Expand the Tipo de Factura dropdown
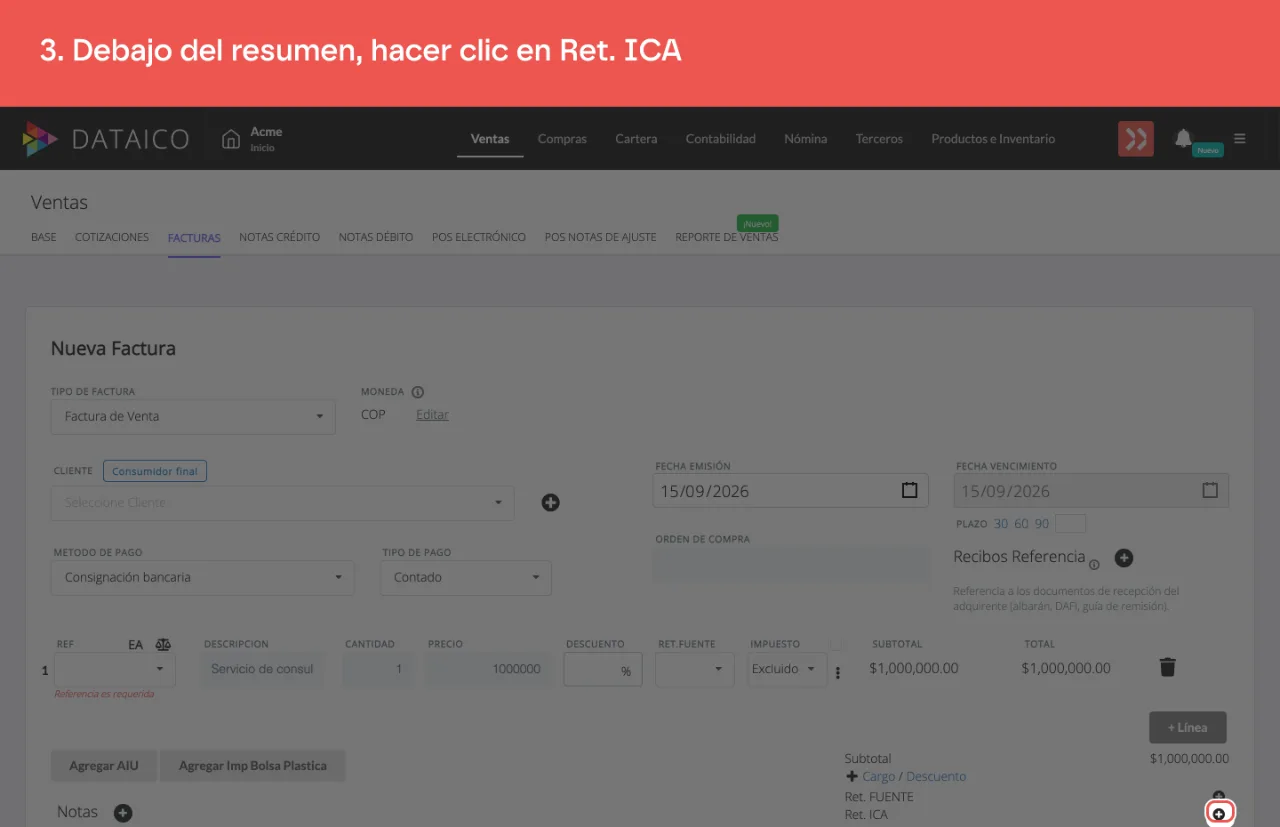This screenshot has width=1280, height=827. coord(193,417)
